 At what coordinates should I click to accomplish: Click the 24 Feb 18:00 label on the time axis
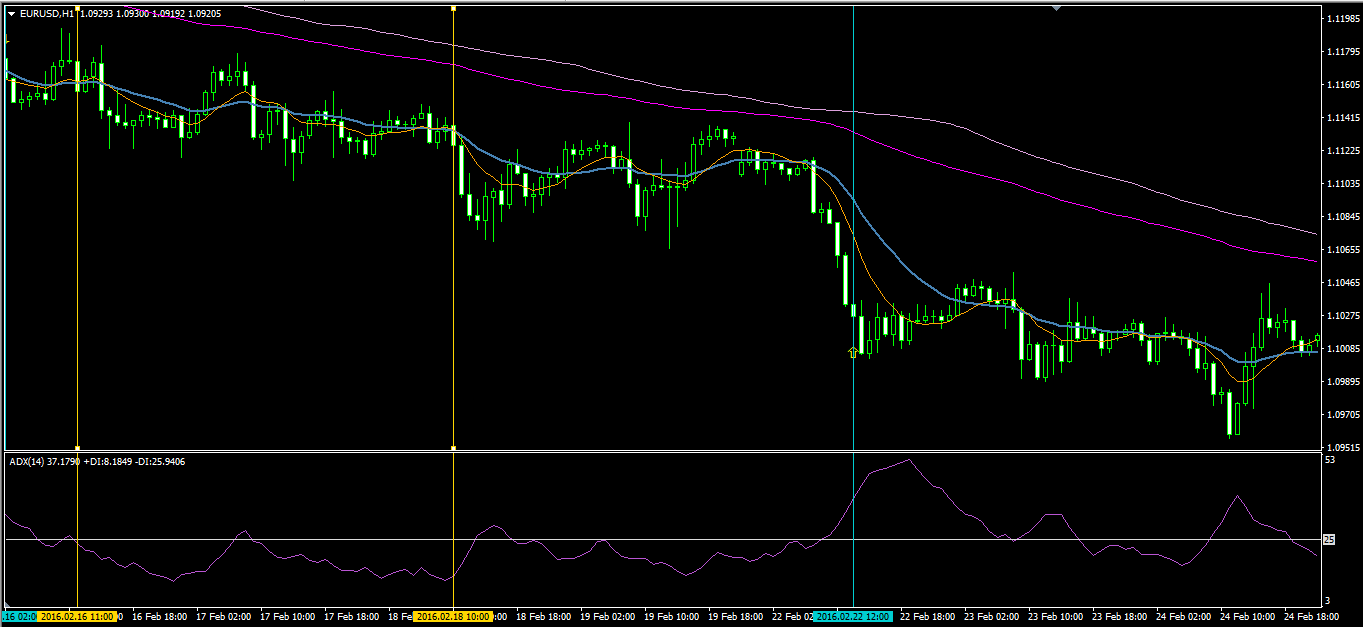coord(1313,617)
